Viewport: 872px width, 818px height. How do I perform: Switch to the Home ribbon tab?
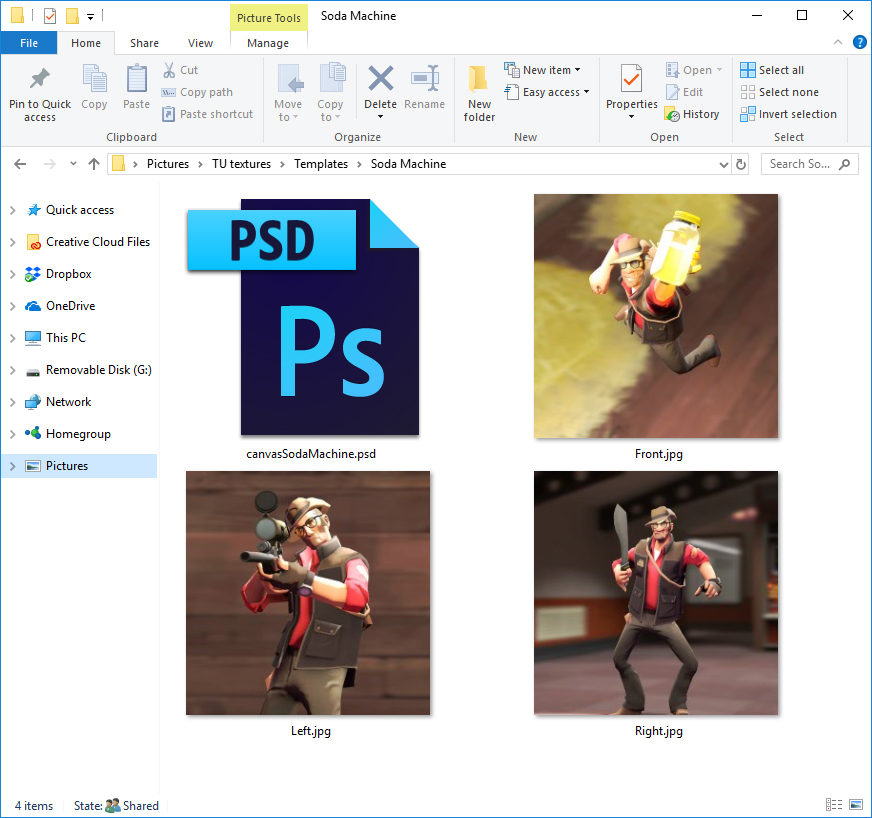(x=86, y=43)
